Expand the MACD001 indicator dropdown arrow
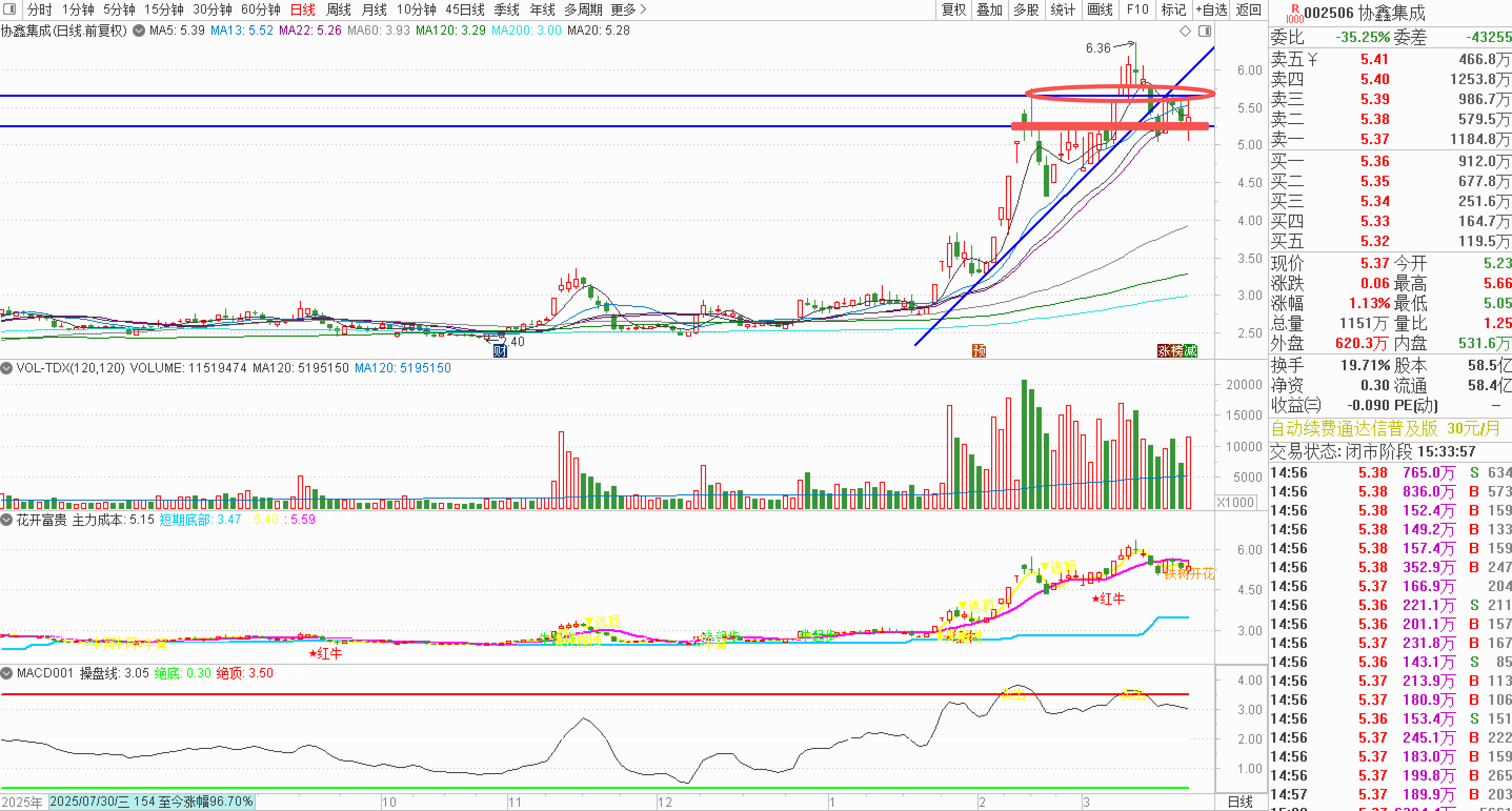This screenshot has height=811, width=1512. pos(6,673)
